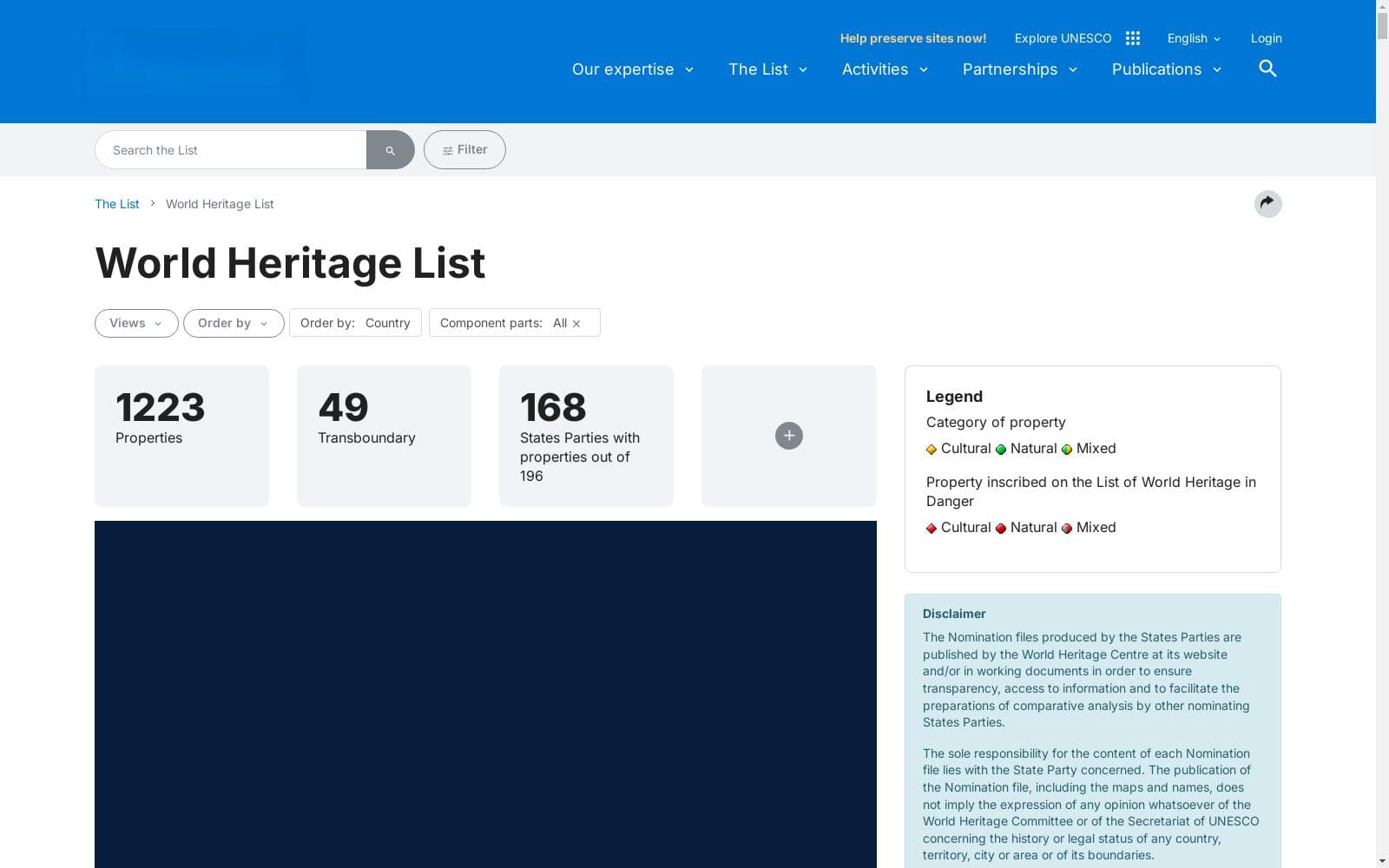Submit search with grey search button
Viewport: 1389px width, 868px height.
(390, 150)
